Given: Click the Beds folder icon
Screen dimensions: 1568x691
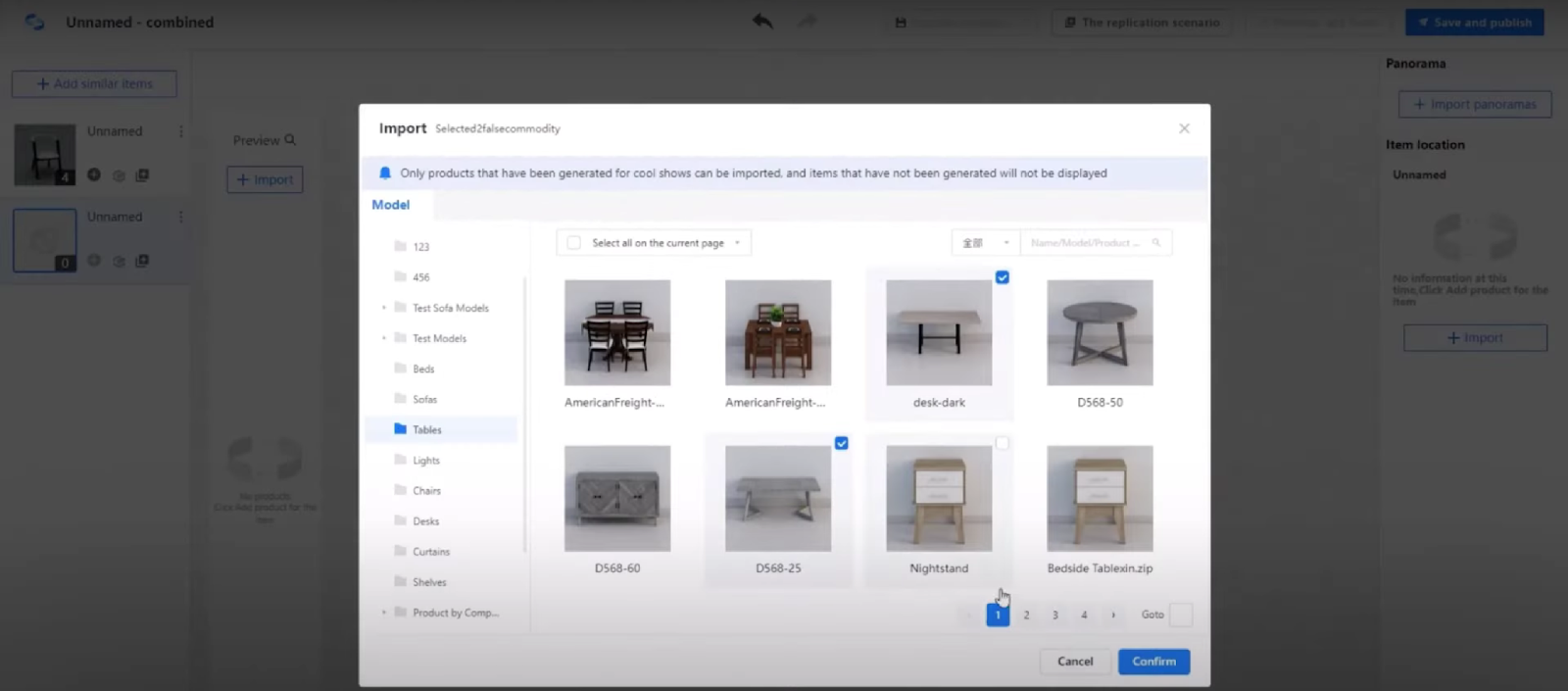Looking at the screenshot, I should coord(400,369).
